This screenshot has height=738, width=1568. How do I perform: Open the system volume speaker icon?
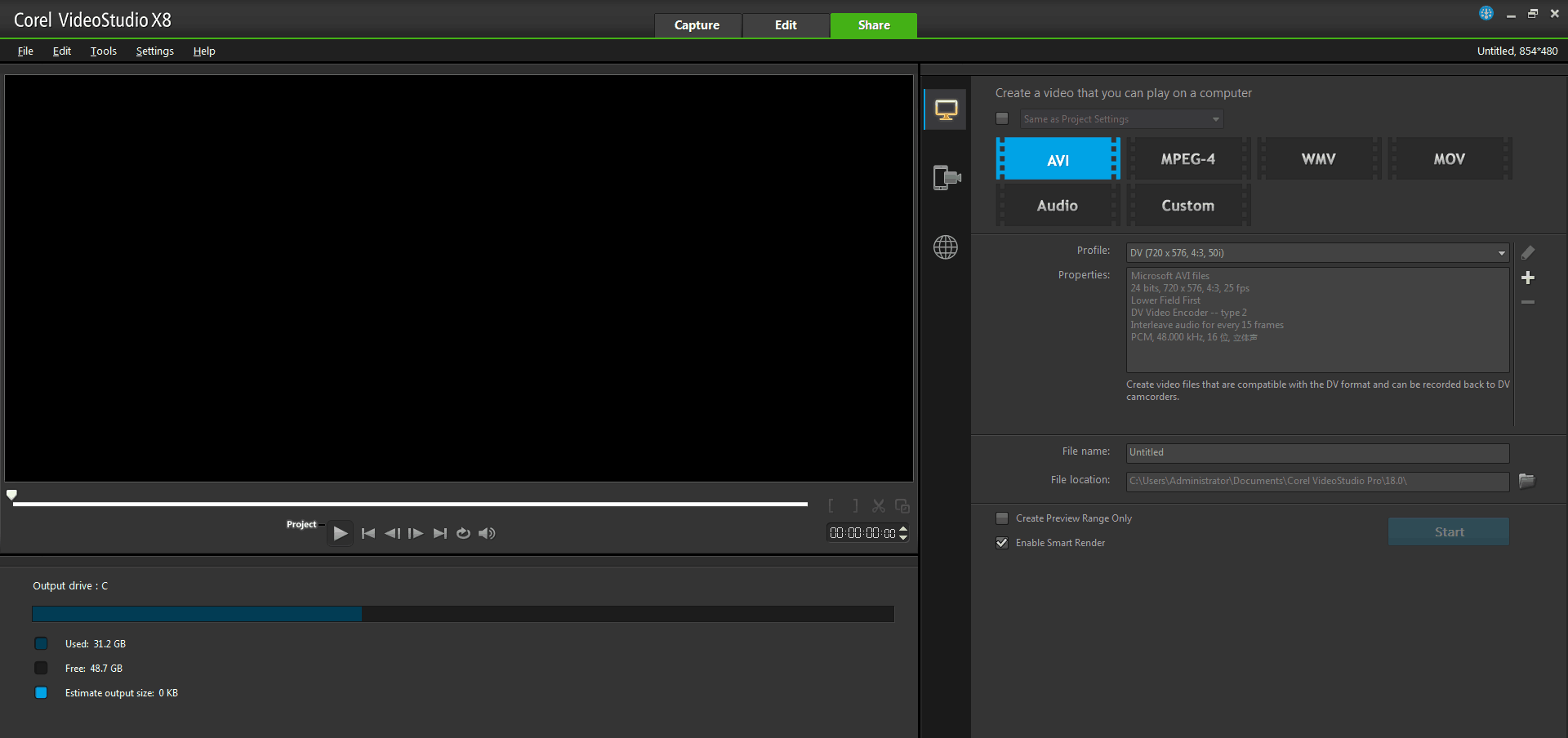(x=488, y=533)
